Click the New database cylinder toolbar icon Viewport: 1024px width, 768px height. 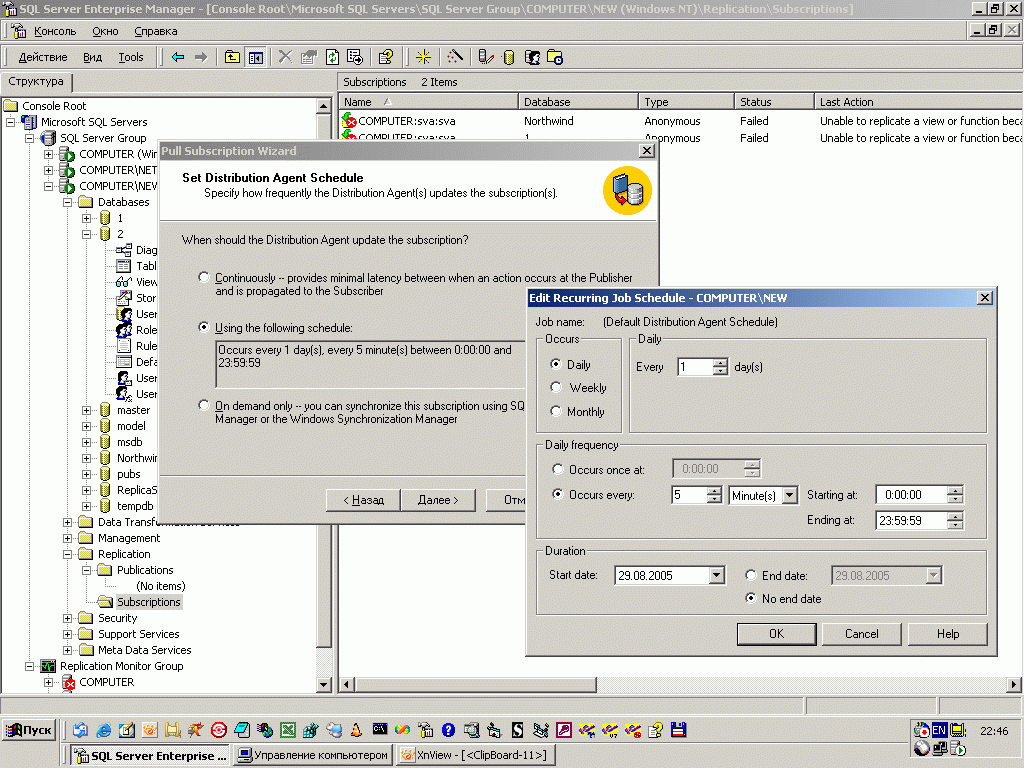(509, 57)
